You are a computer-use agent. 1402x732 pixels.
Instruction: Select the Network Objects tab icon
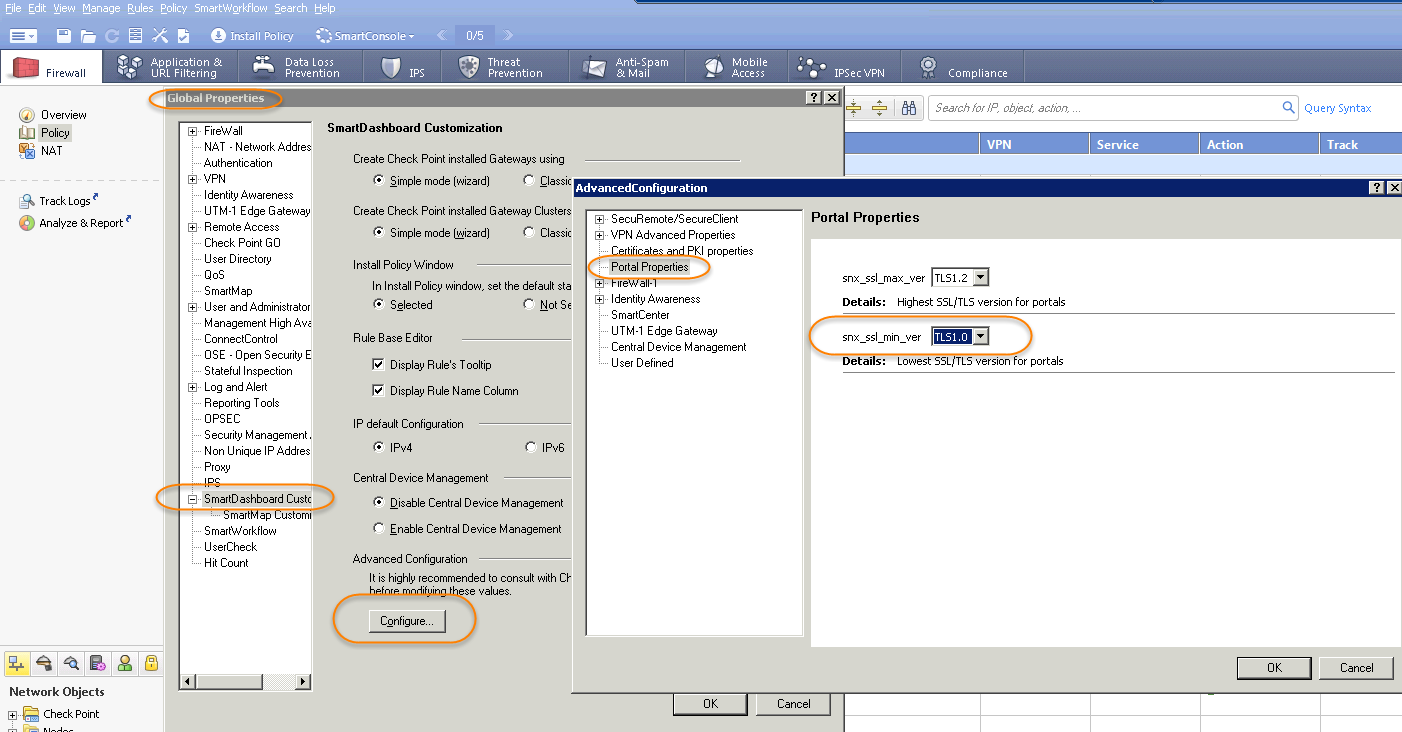pyautogui.click(x=17, y=663)
